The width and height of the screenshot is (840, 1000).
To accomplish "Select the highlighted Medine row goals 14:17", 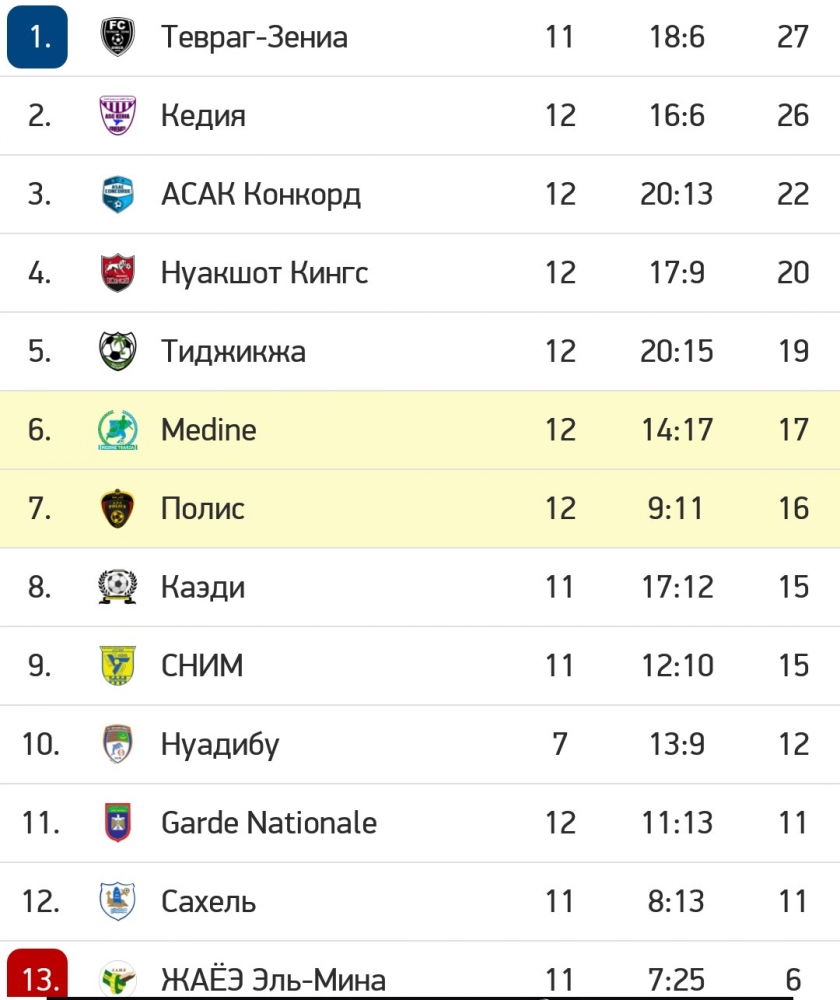I will pyautogui.click(x=677, y=430).
